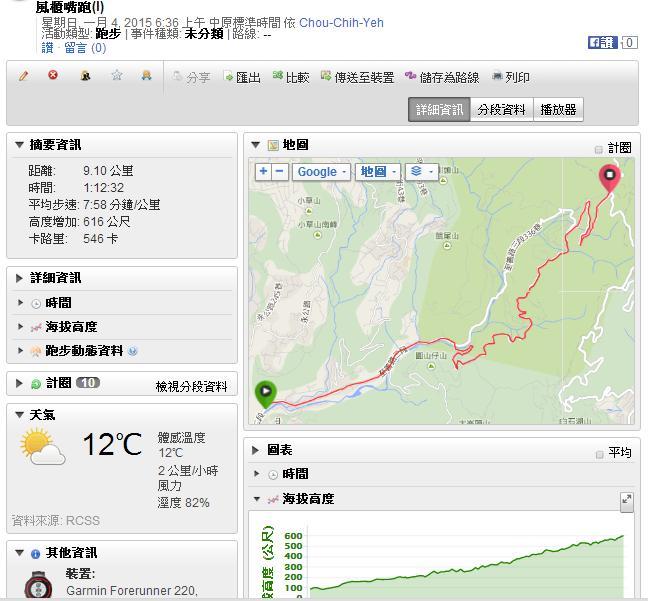Click 匯出 export button
The height and width of the screenshot is (601, 648).
pos(242,77)
